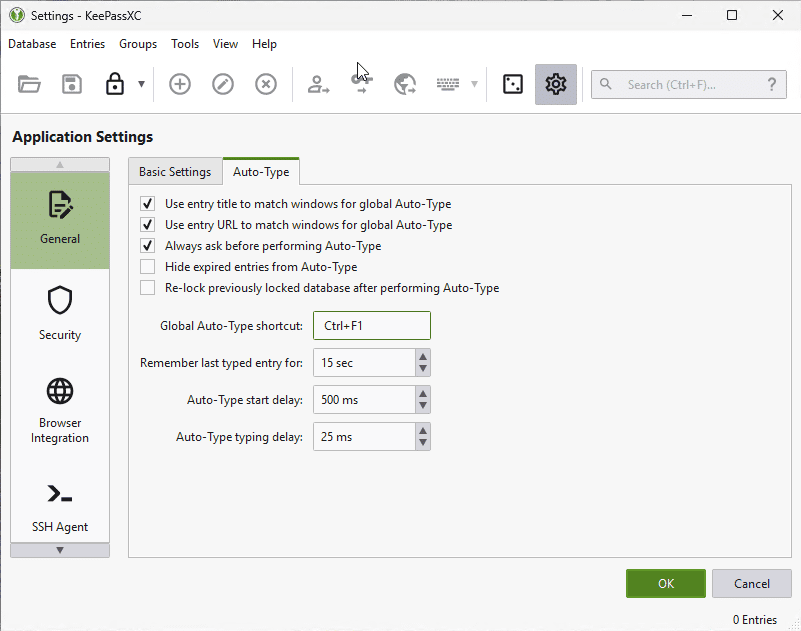The image size is (801, 631).
Task: Click the KeePassXC title bar app icon
Action: coord(17,15)
